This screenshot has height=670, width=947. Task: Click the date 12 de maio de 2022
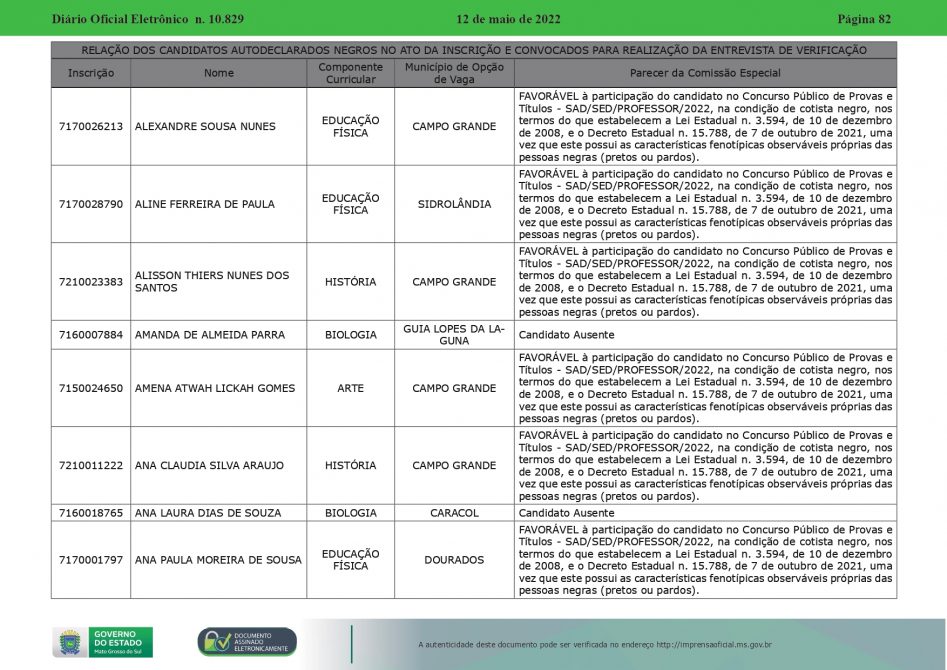pyautogui.click(x=508, y=19)
